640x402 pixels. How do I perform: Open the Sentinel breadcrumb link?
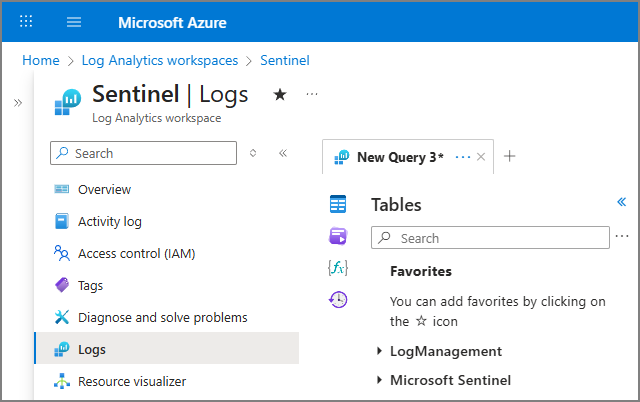coord(285,60)
